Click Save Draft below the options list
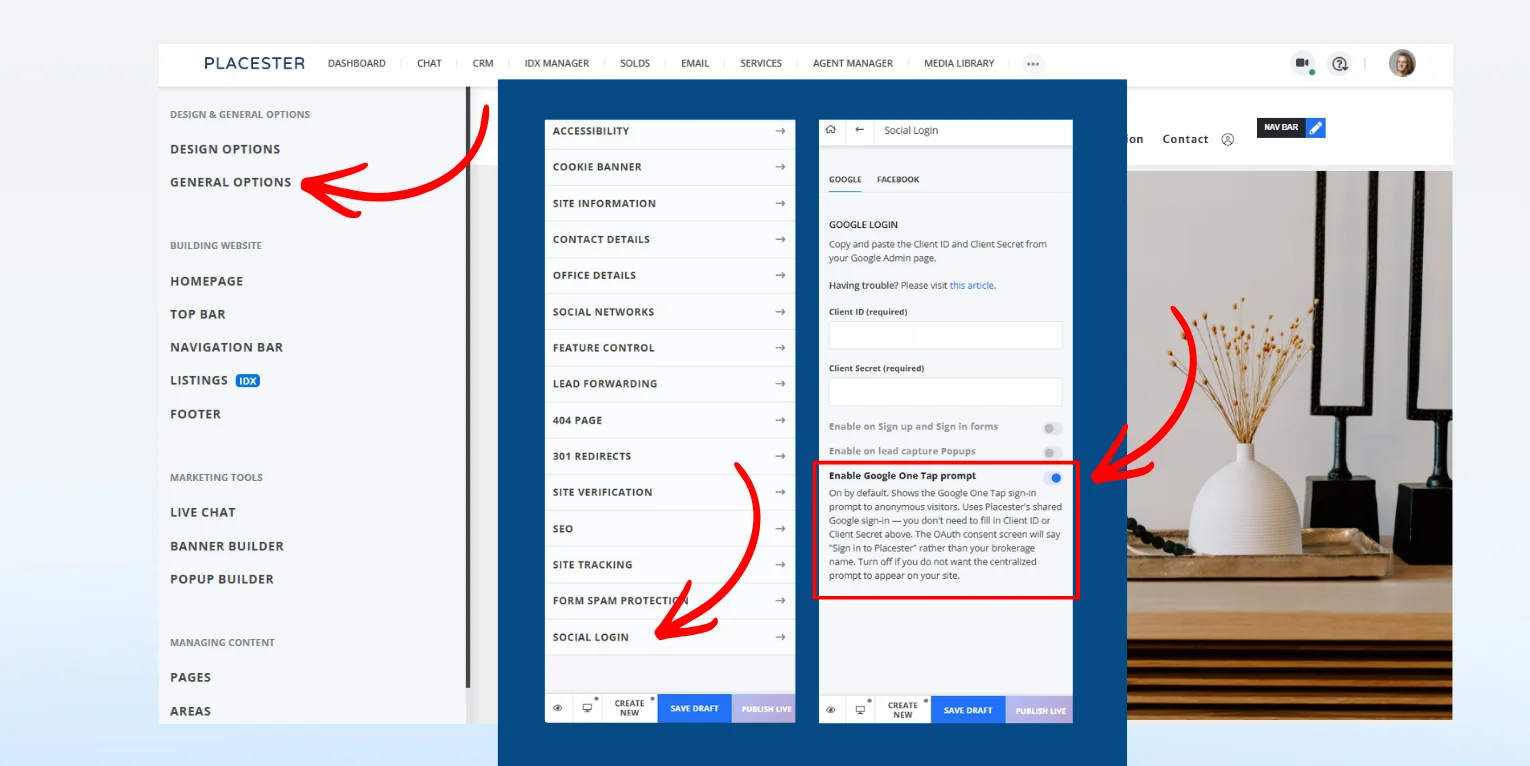 coord(694,708)
